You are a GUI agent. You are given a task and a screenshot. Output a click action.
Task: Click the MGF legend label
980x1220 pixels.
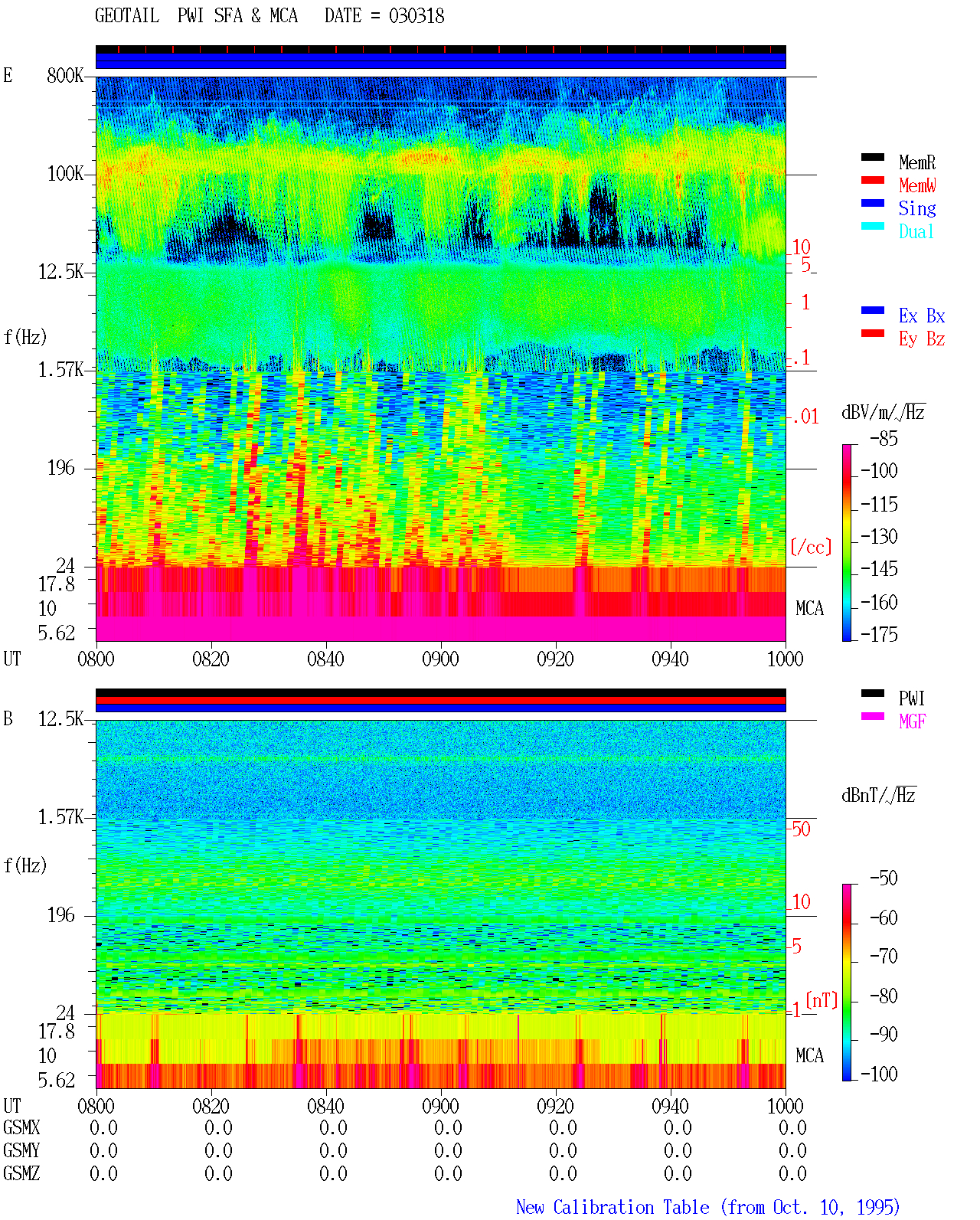click(x=913, y=721)
